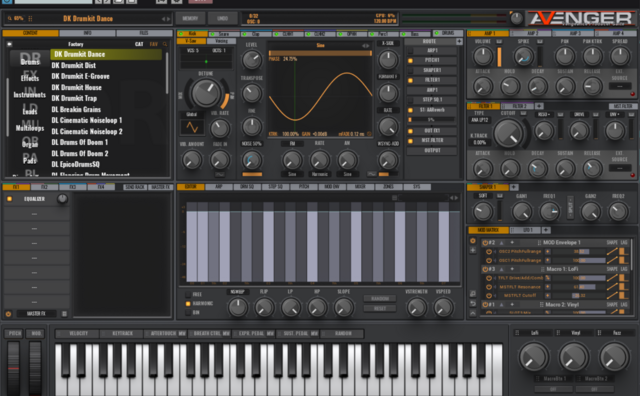The image size is (640, 396).
Task: Open the RESO filter parameter dropdown
Action: (x=544, y=115)
